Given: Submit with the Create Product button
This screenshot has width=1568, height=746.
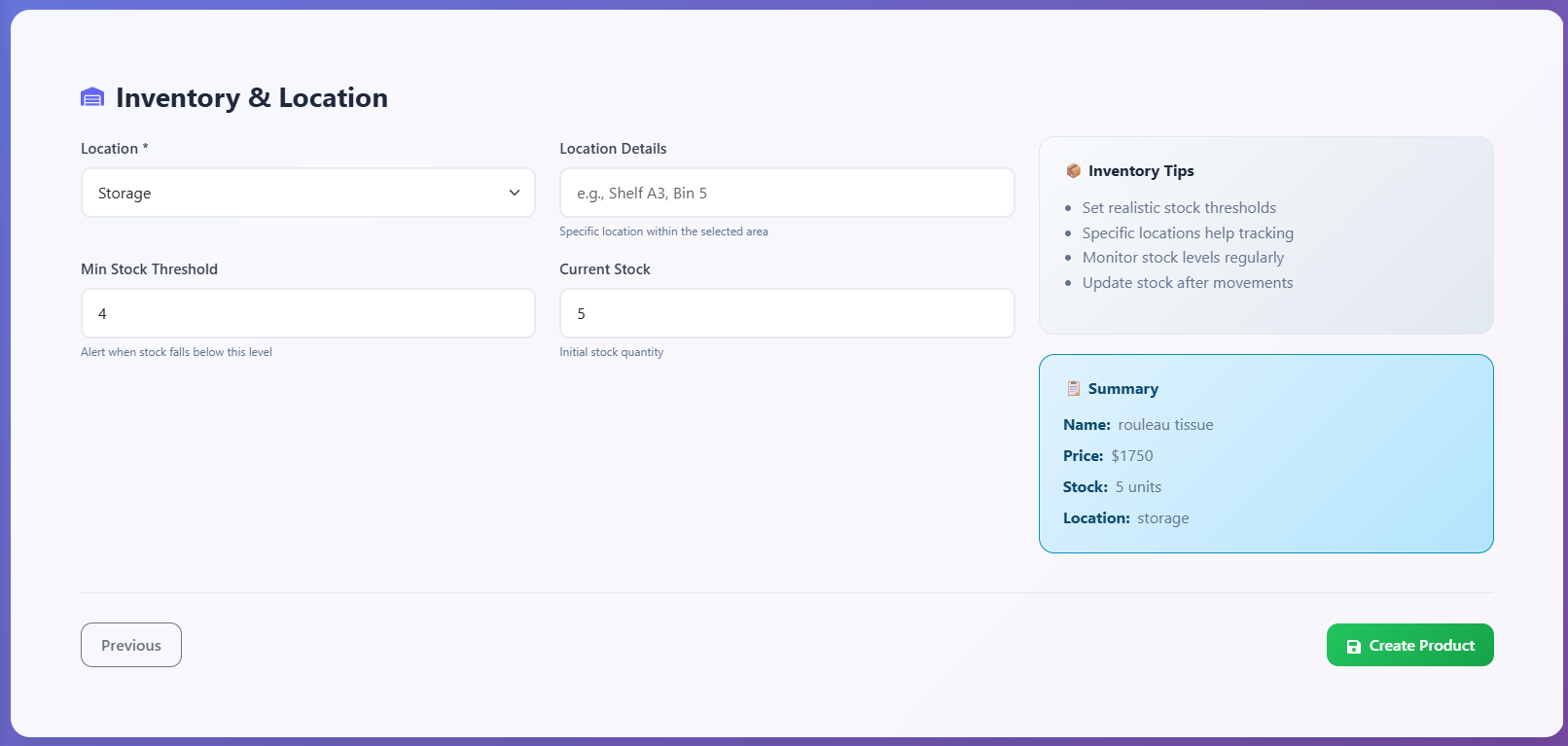Looking at the screenshot, I should click(x=1410, y=645).
